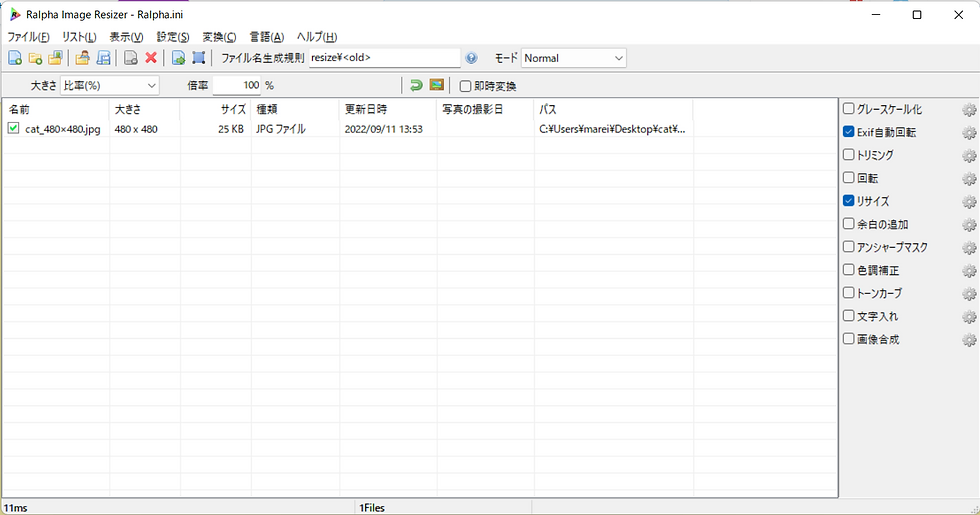Click the ファイル名生成規則 input field
This screenshot has width=980, height=515.
pos(384,58)
